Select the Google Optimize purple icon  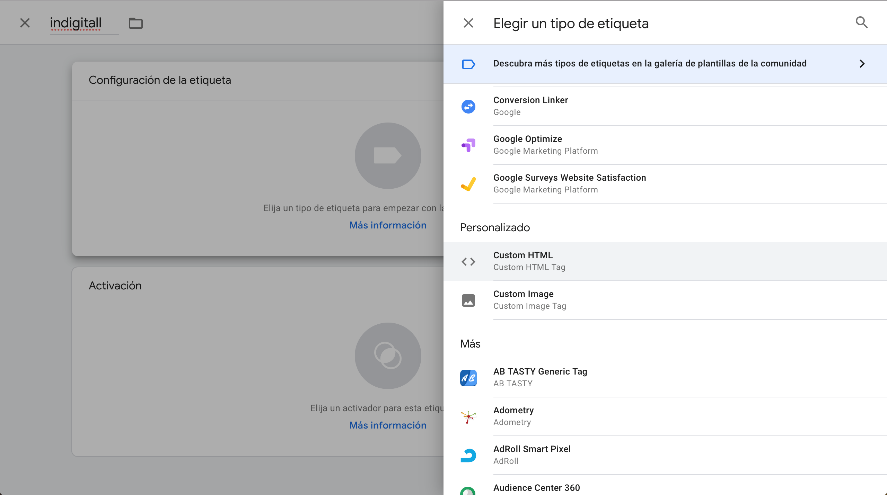pos(468,145)
